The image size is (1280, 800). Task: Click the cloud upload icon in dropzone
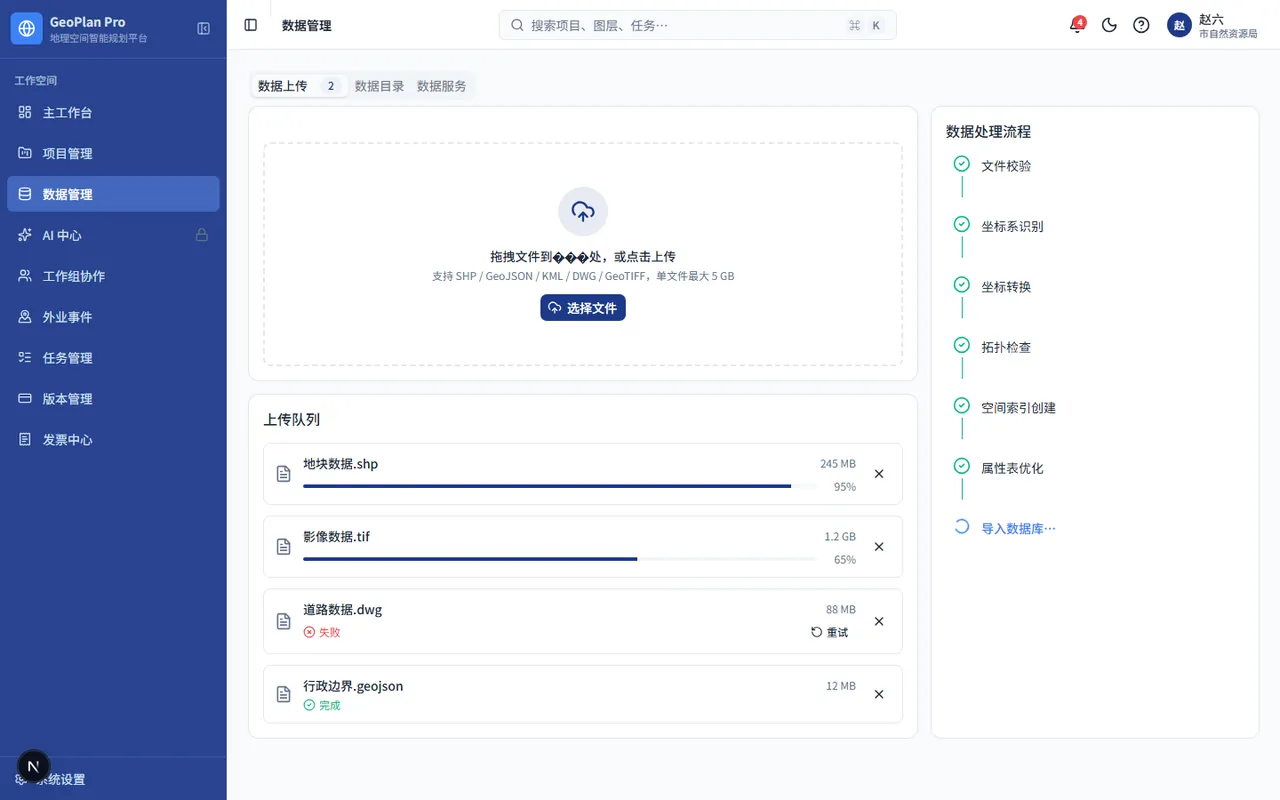point(583,211)
